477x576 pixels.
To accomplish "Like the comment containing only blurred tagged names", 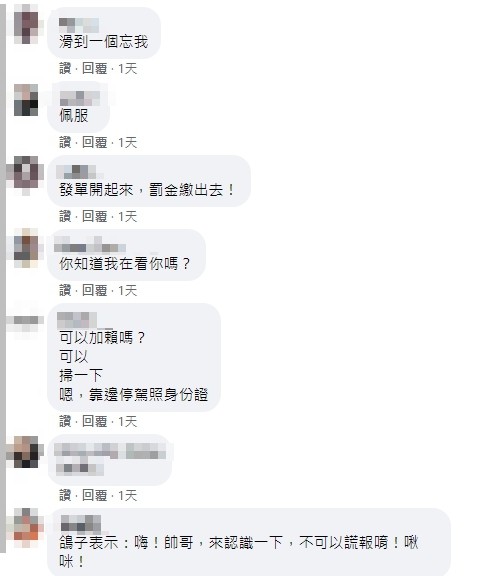I will (65, 496).
